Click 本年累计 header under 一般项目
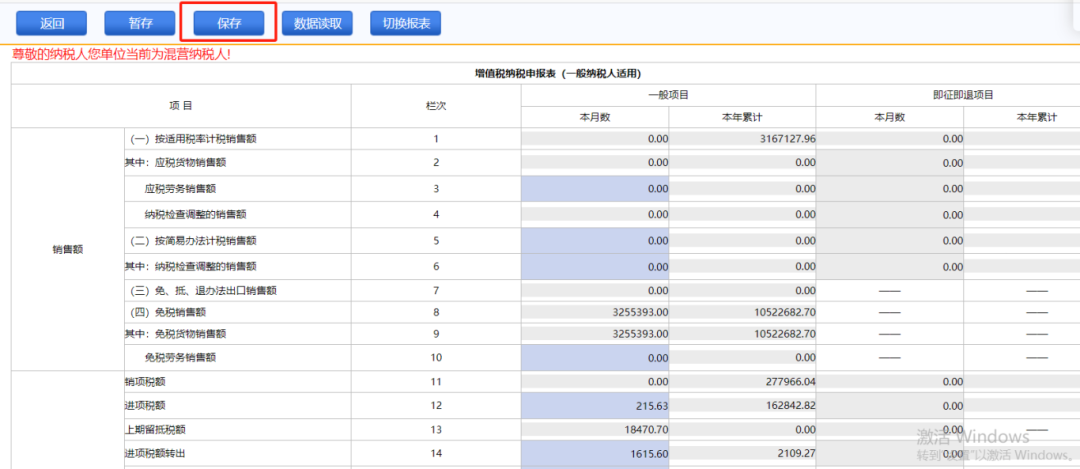Viewport: 1080px width, 469px height. tap(742, 117)
